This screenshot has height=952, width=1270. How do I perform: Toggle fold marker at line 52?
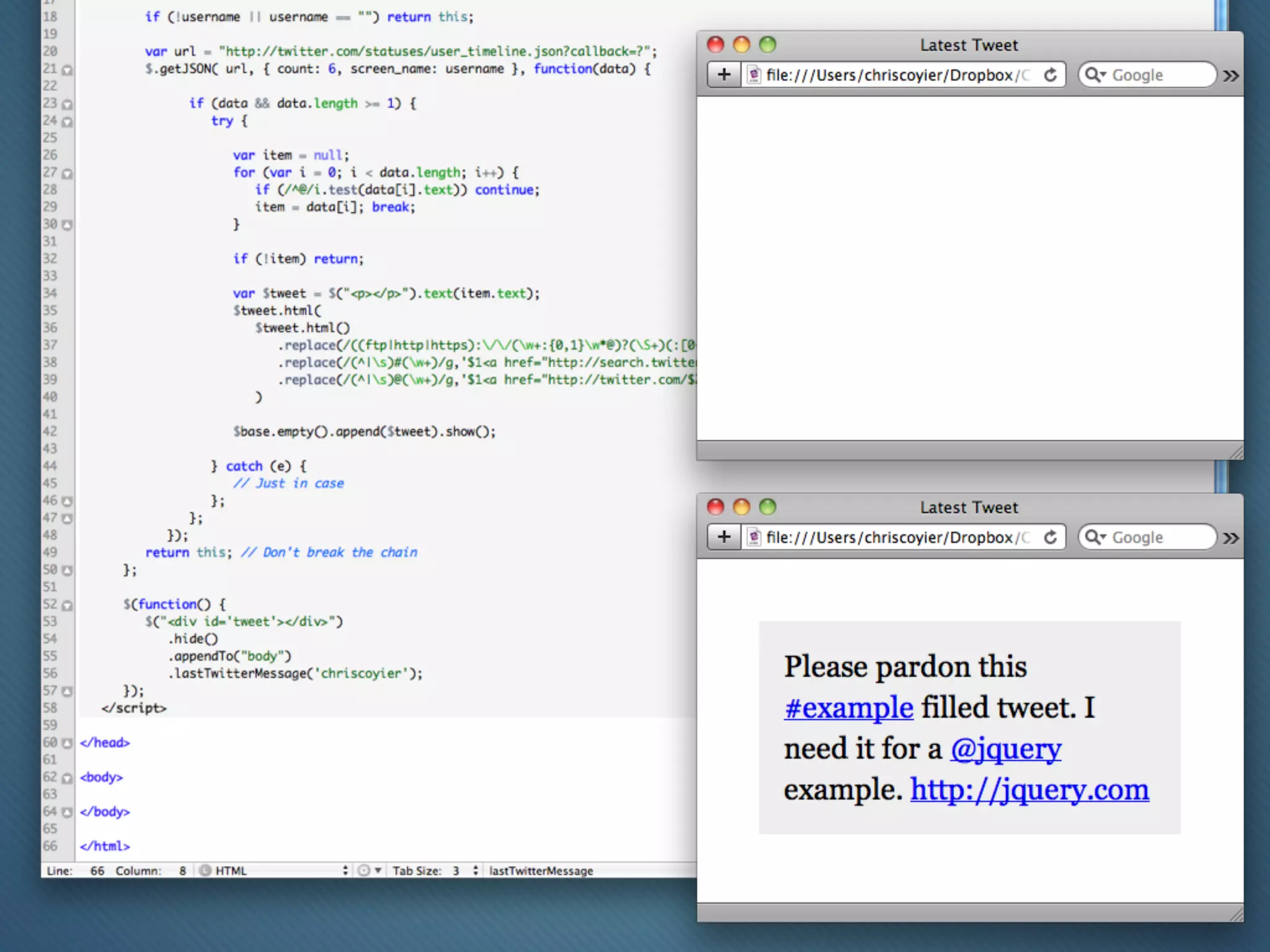point(67,606)
